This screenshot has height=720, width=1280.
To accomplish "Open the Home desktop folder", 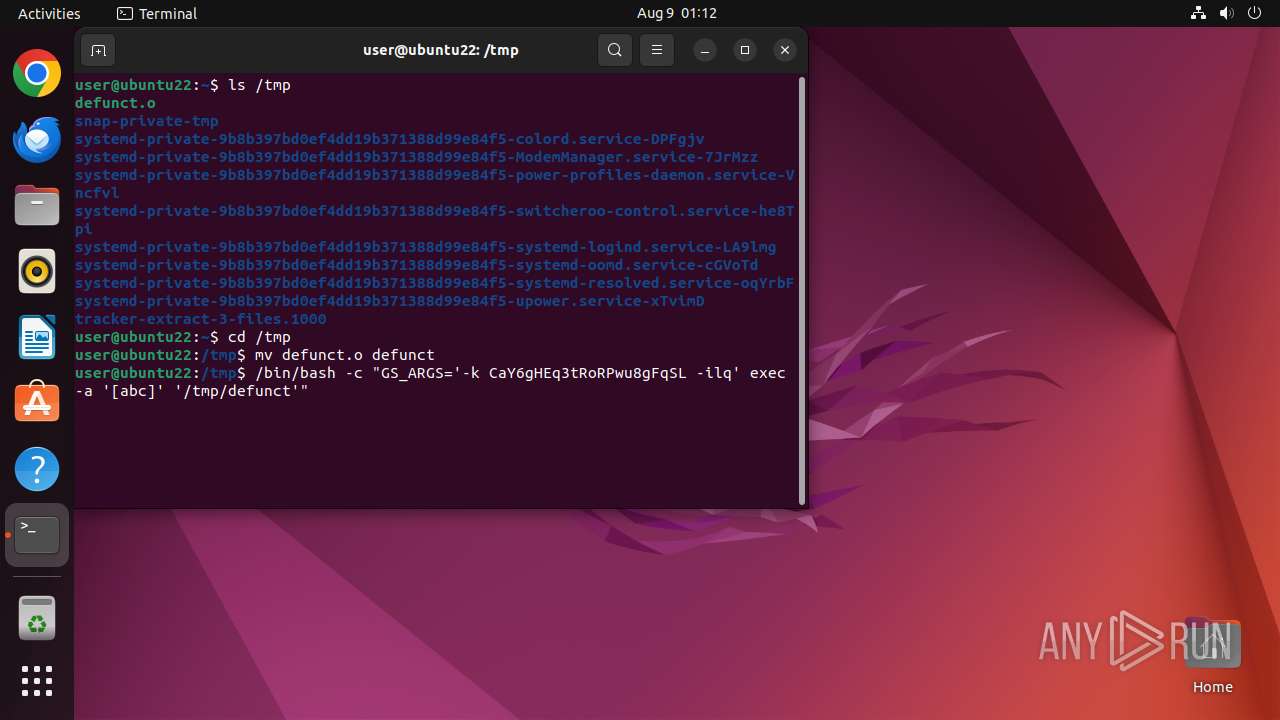I will [x=1212, y=656].
